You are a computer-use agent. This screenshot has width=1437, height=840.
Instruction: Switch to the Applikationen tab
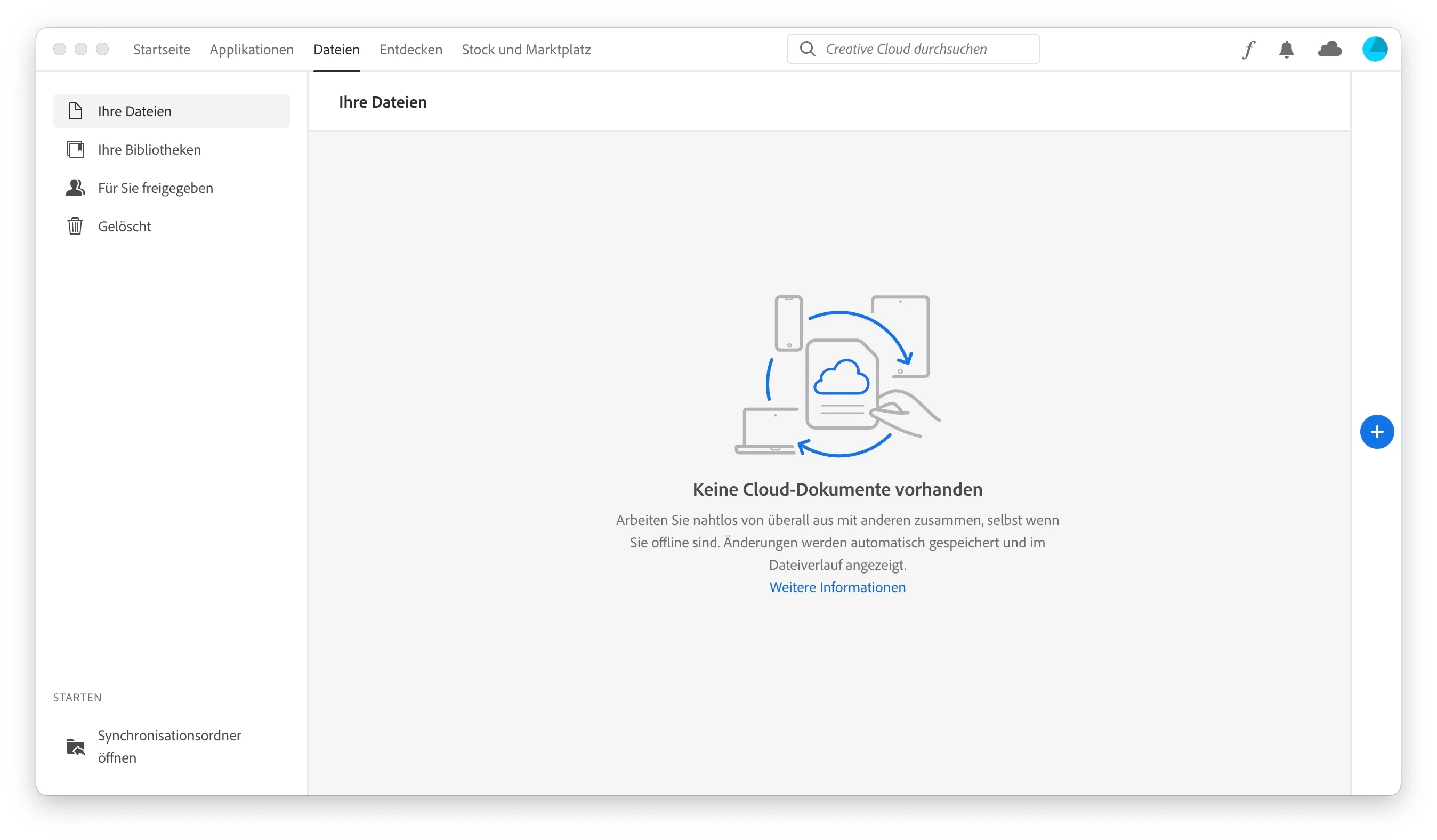tap(252, 50)
